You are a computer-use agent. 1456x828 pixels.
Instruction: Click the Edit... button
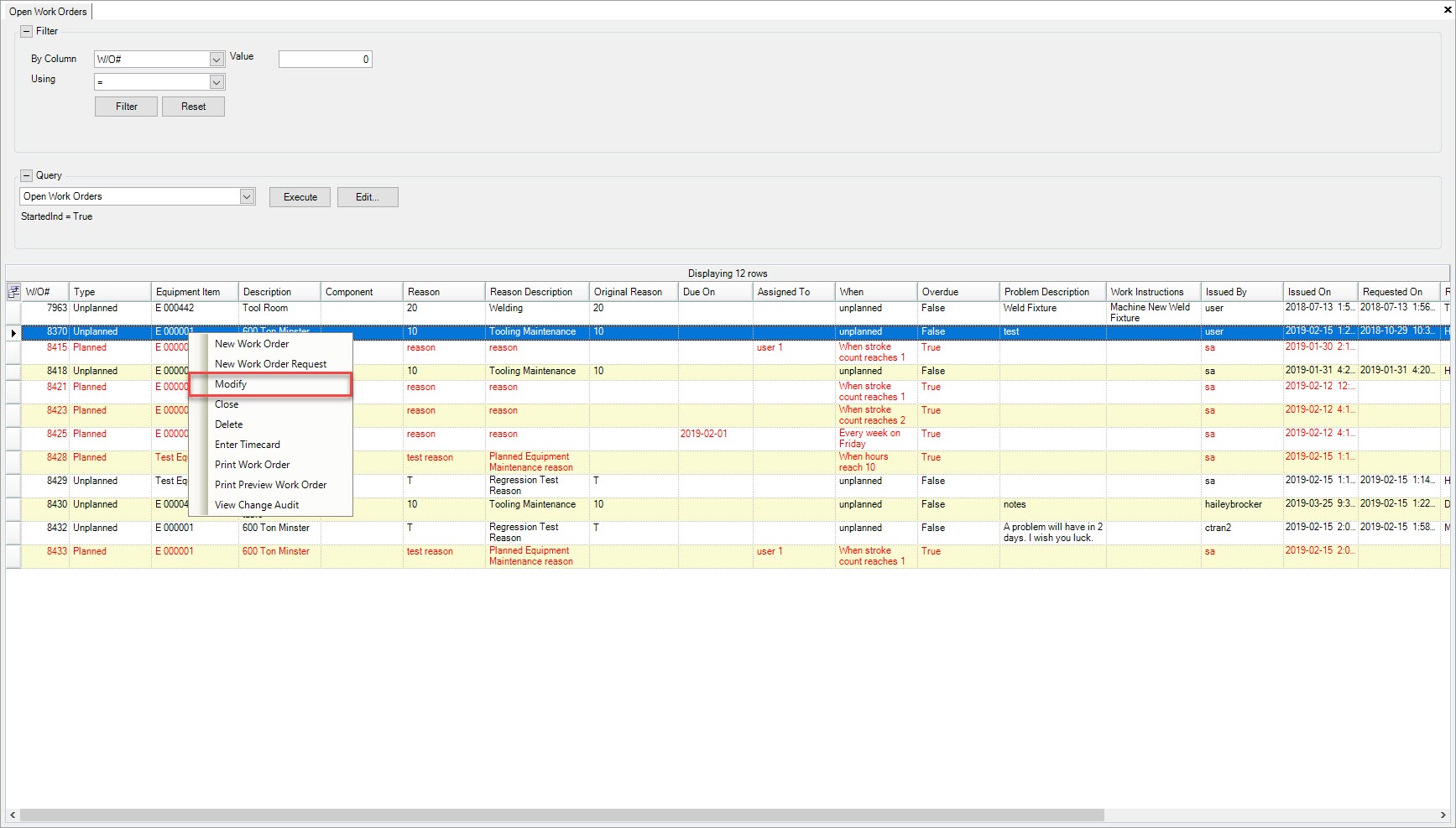point(368,197)
